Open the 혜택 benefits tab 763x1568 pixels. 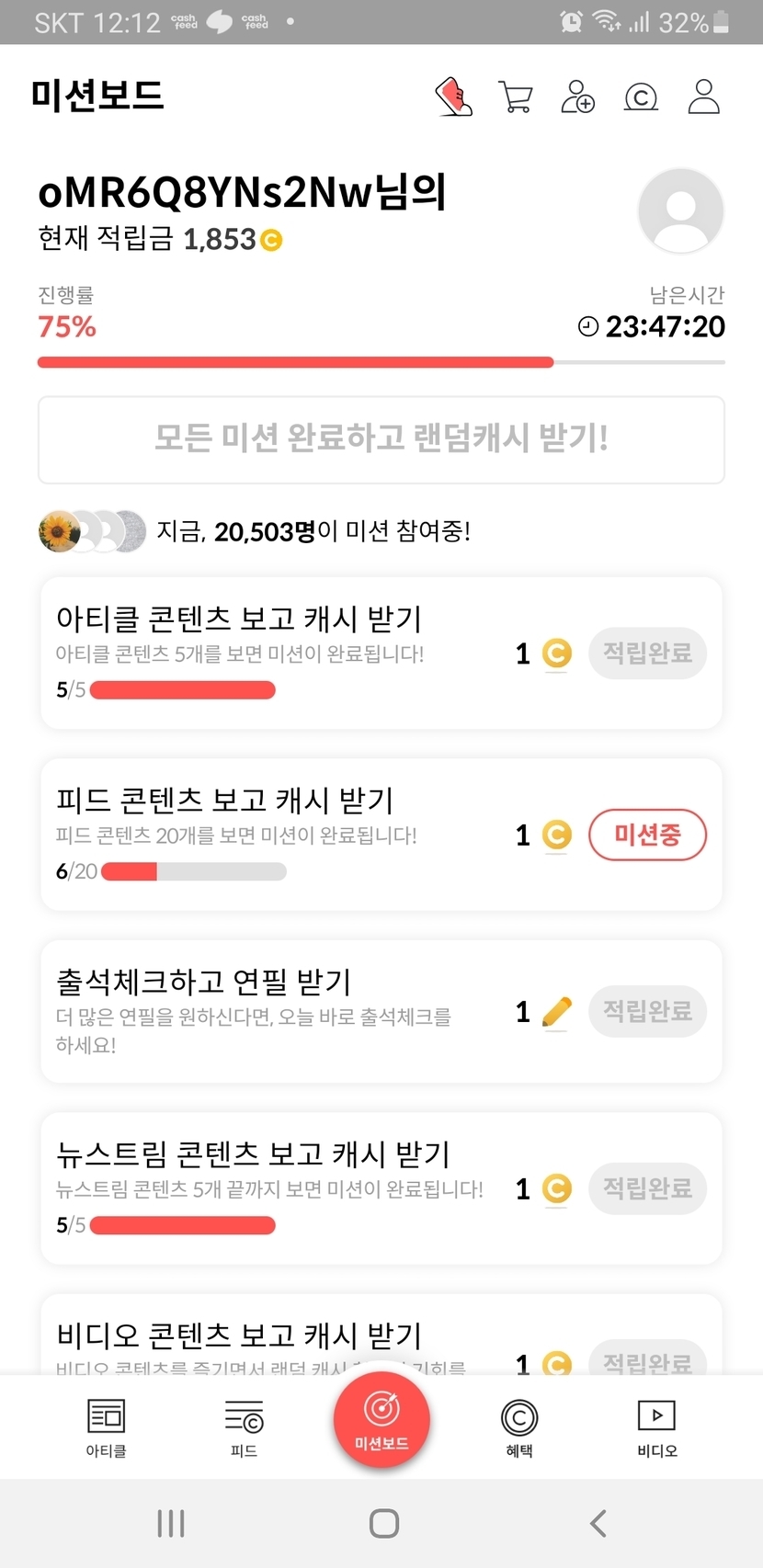click(519, 1427)
